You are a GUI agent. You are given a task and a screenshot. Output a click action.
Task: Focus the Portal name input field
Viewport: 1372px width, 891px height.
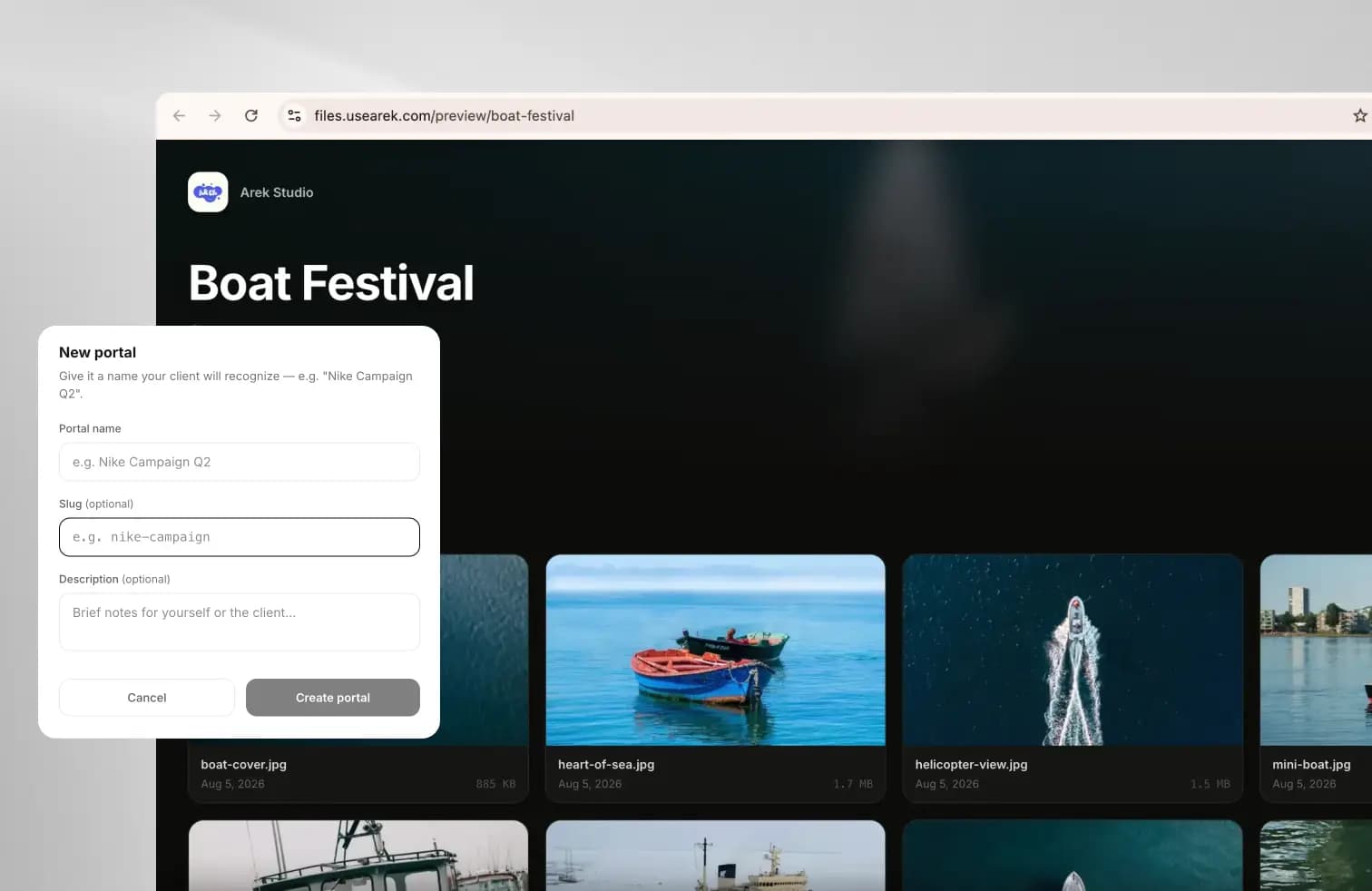240,462
